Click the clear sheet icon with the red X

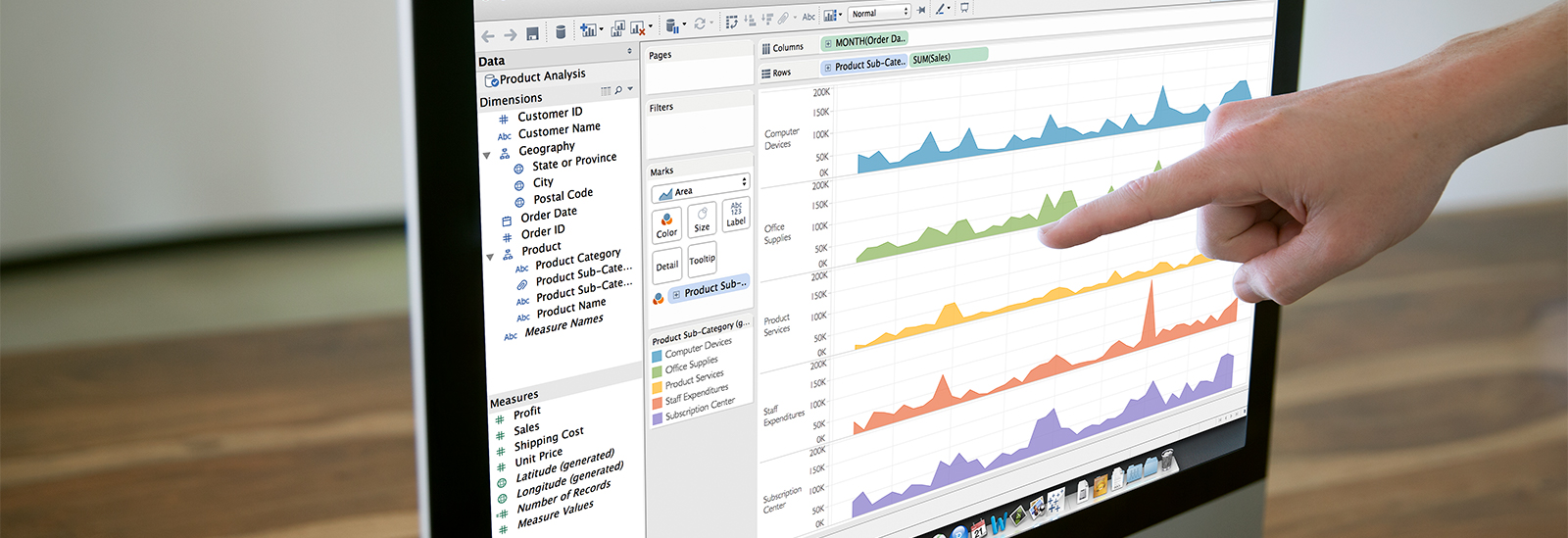[638, 28]
